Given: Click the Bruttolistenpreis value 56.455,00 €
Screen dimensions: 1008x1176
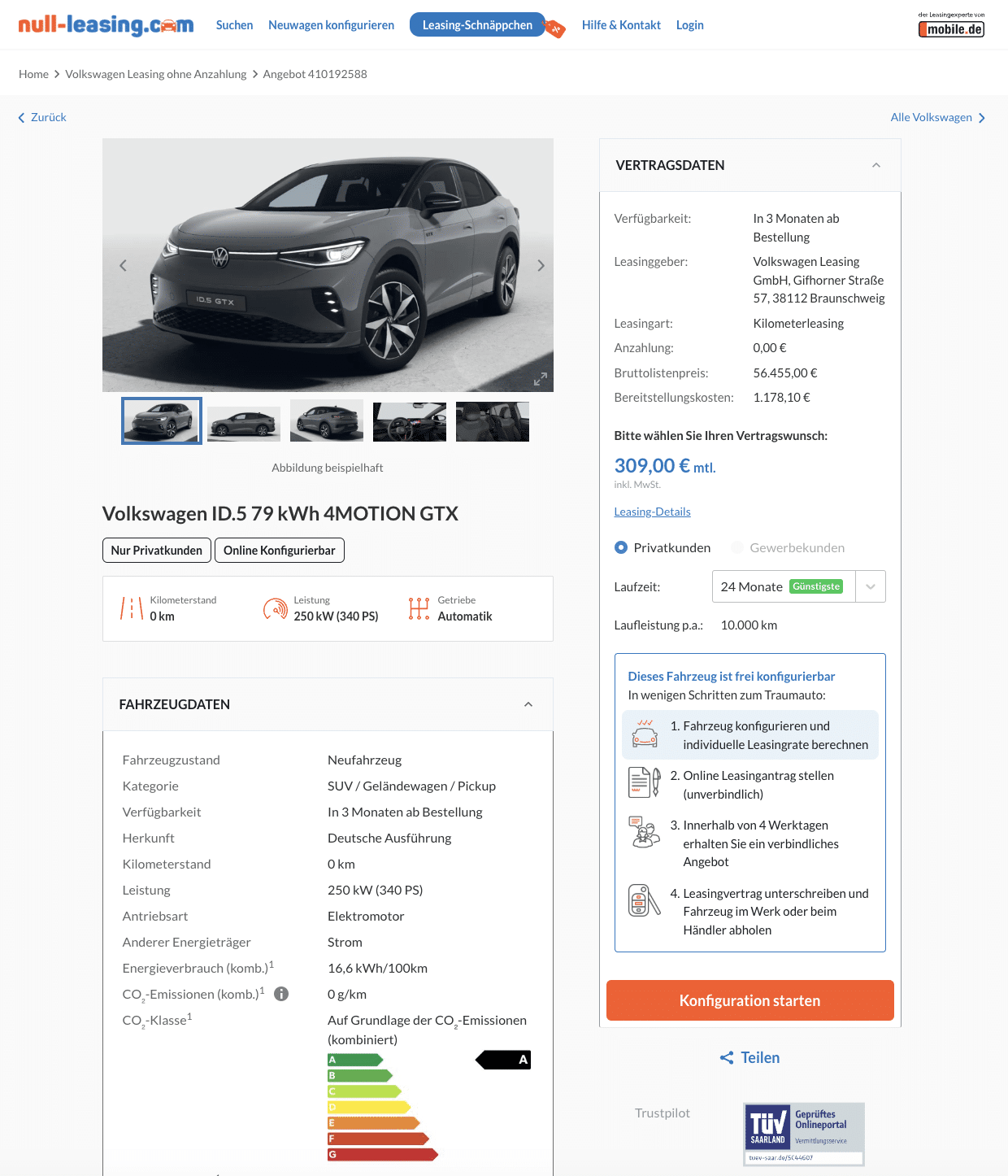Looking at the screenshot, I should pyautogui.click(x=785, y=372).
